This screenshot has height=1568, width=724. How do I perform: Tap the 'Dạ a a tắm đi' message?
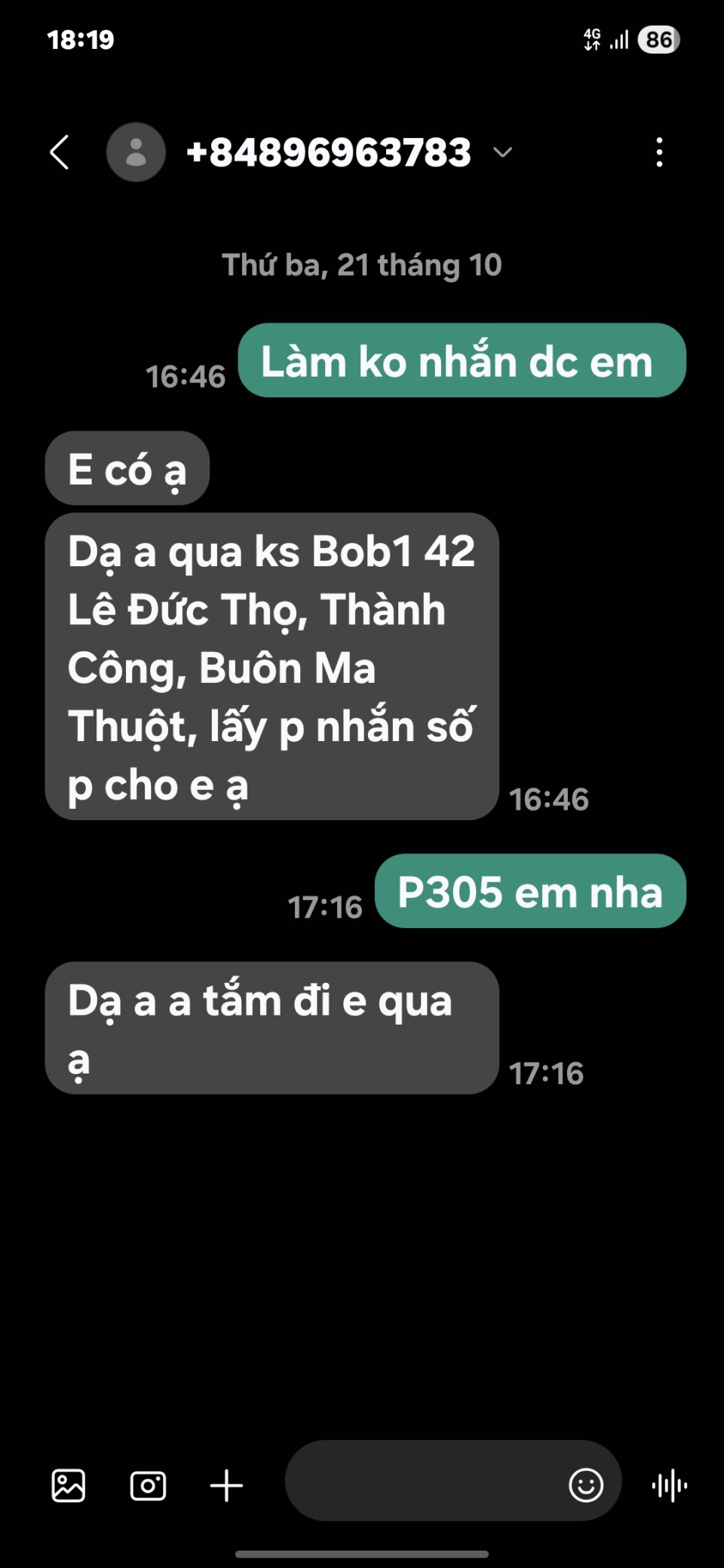(x=272, y=1027)
